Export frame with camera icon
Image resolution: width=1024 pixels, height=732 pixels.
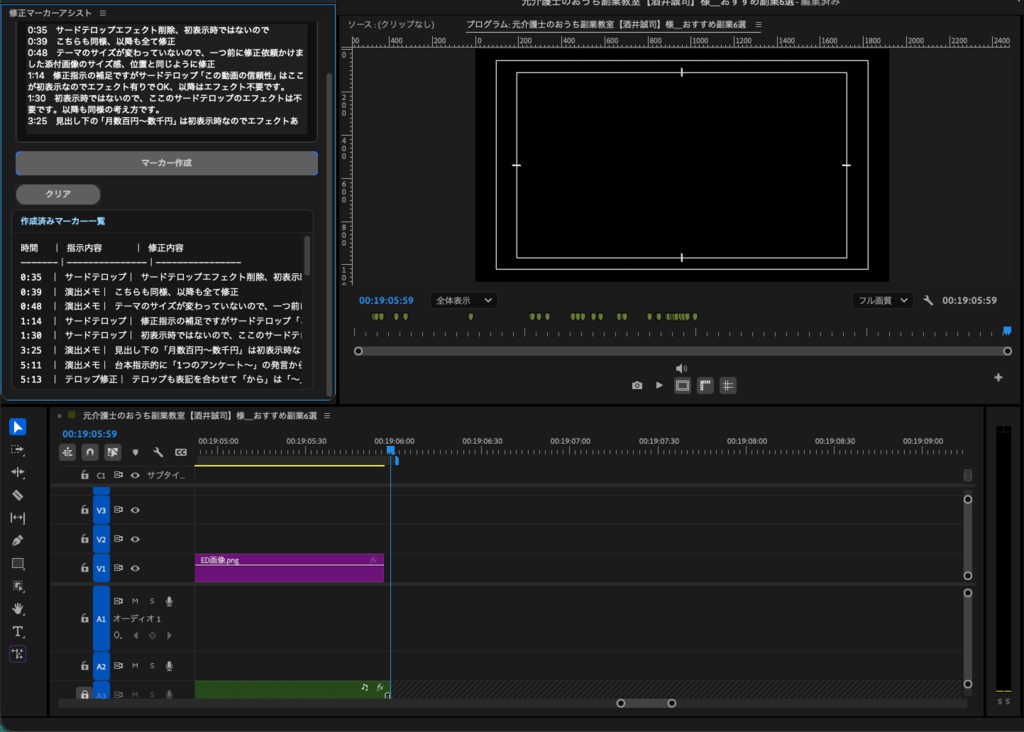[x=637, y=385]
